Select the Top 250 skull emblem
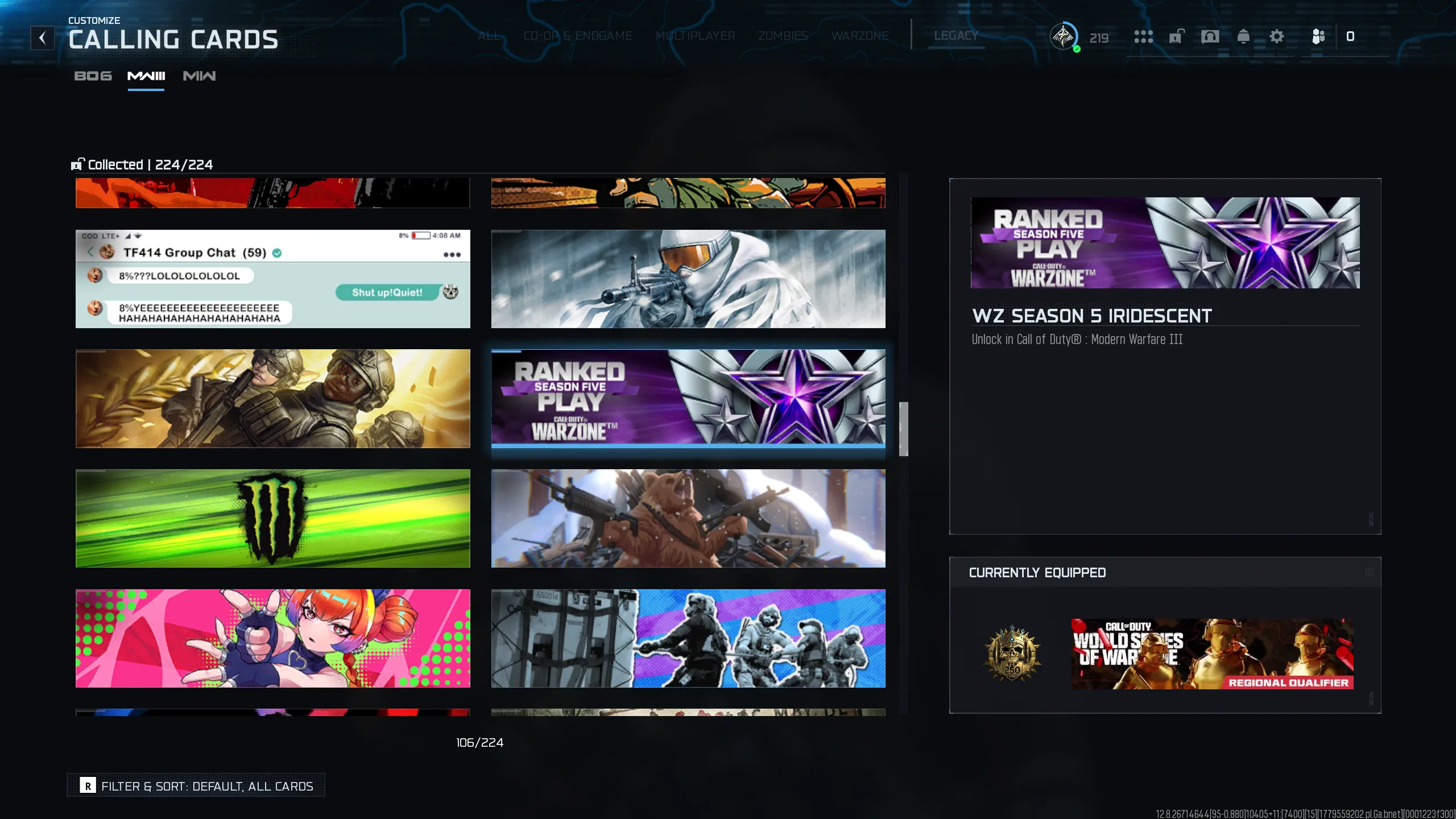Viewport: 1456px width, 819px height. [x=1012, y=654]
